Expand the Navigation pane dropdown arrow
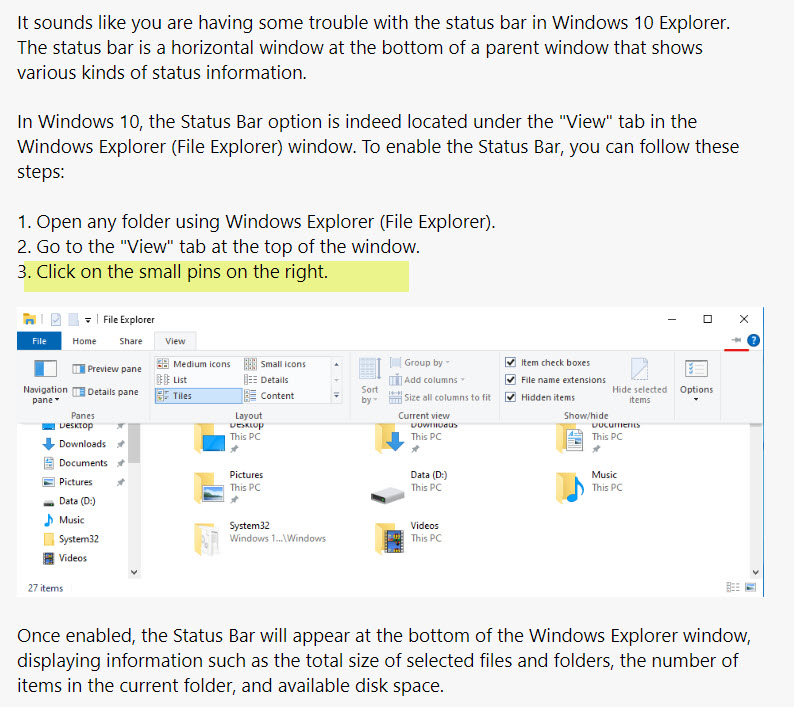 pos(57,400)
